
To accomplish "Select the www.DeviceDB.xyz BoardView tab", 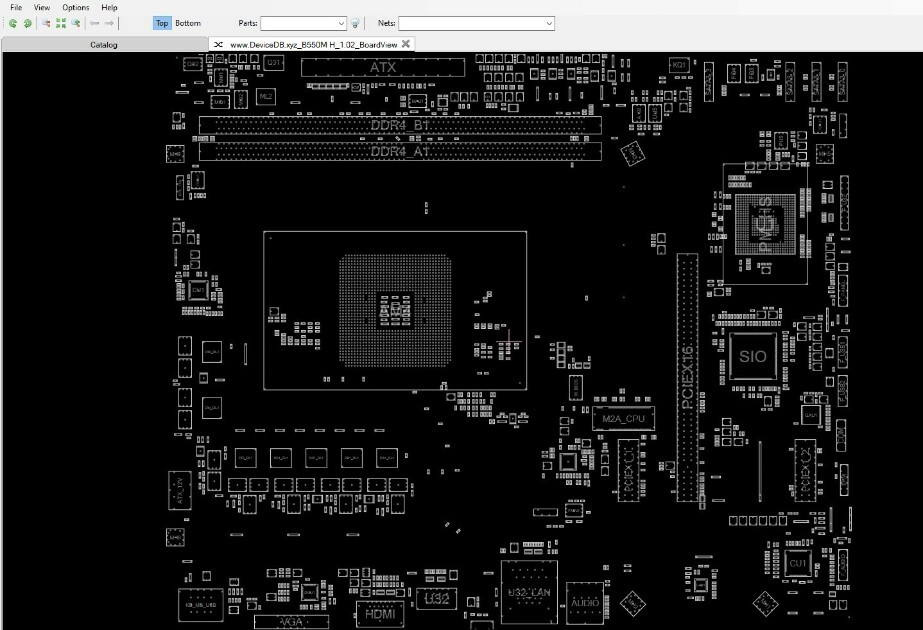I will click(x=313, y=45).
